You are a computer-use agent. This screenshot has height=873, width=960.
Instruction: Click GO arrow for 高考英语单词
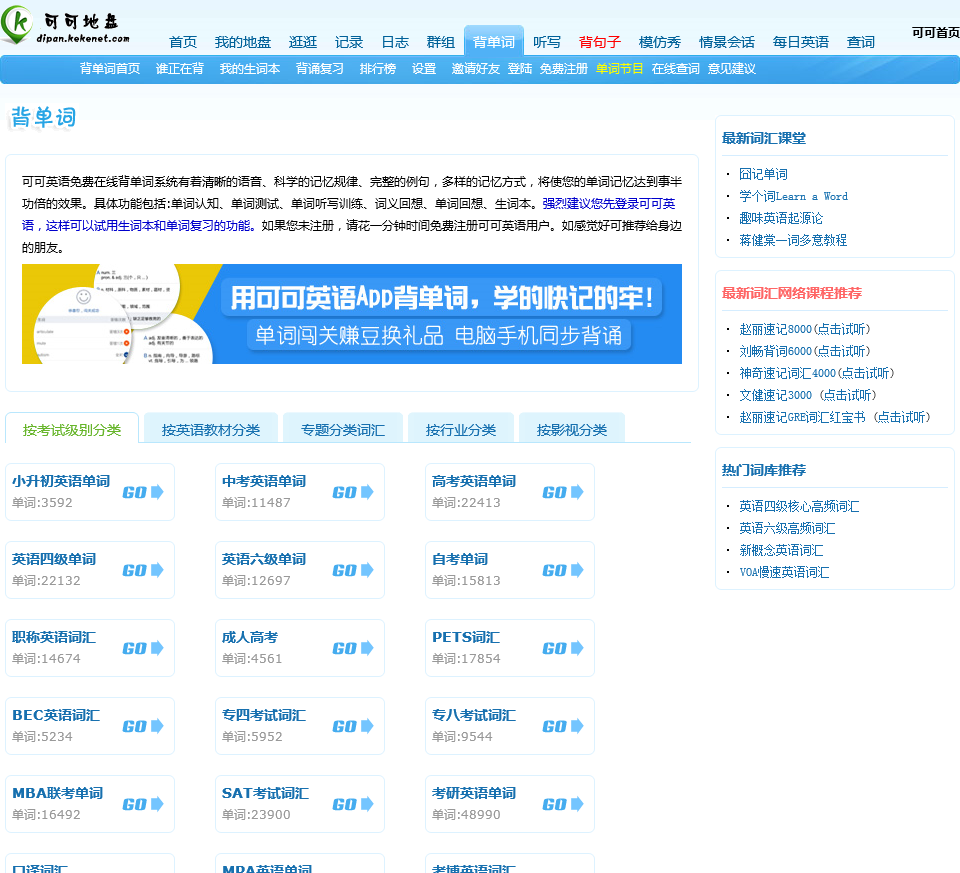(563, 492)
